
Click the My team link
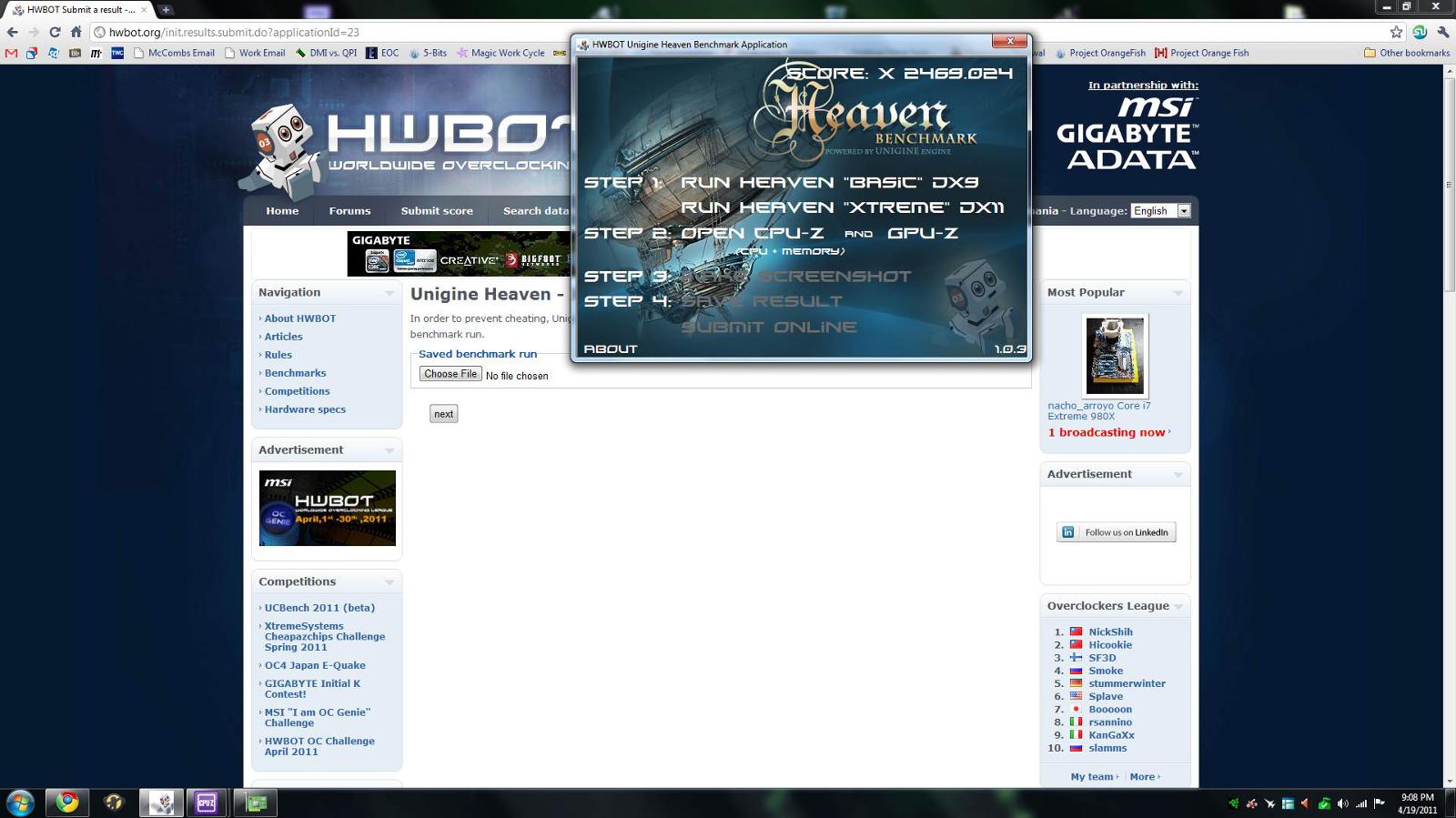point(1092,777)
